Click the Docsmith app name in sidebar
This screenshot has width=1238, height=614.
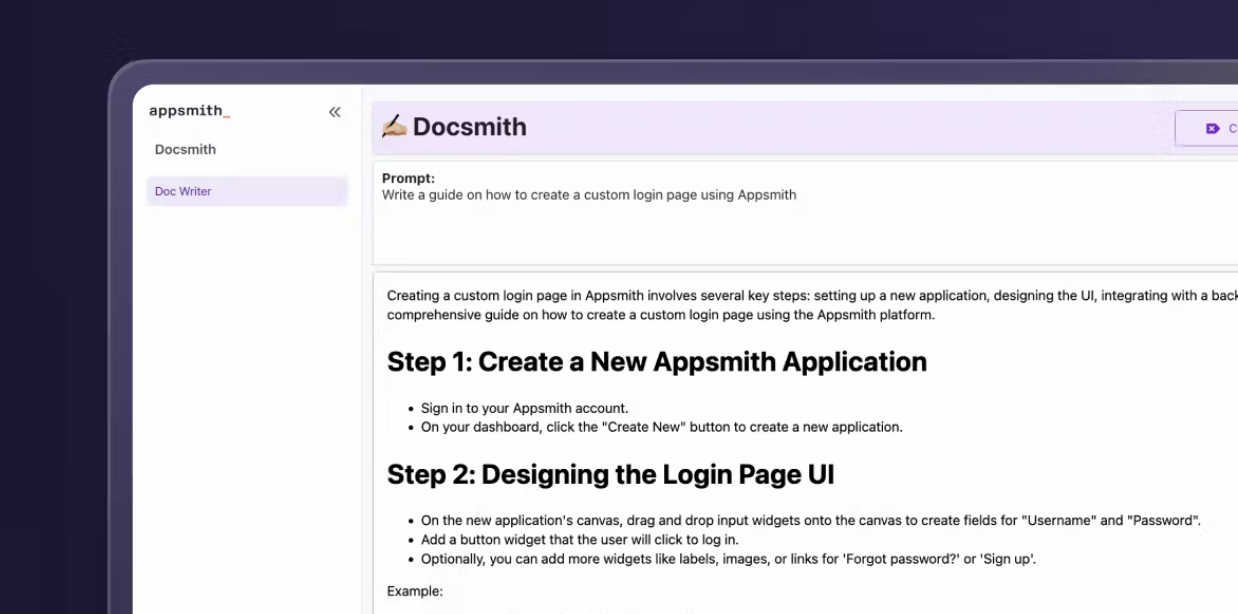185,149
